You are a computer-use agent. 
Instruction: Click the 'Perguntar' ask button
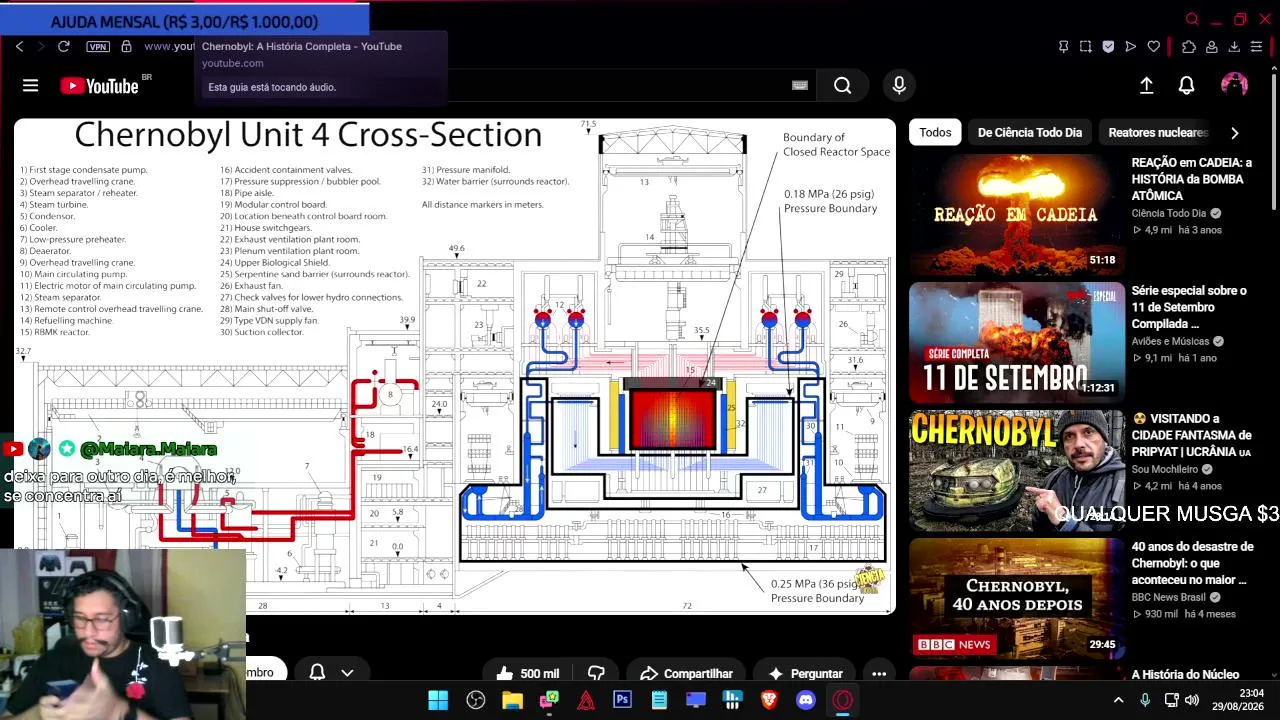click(806, 673)
